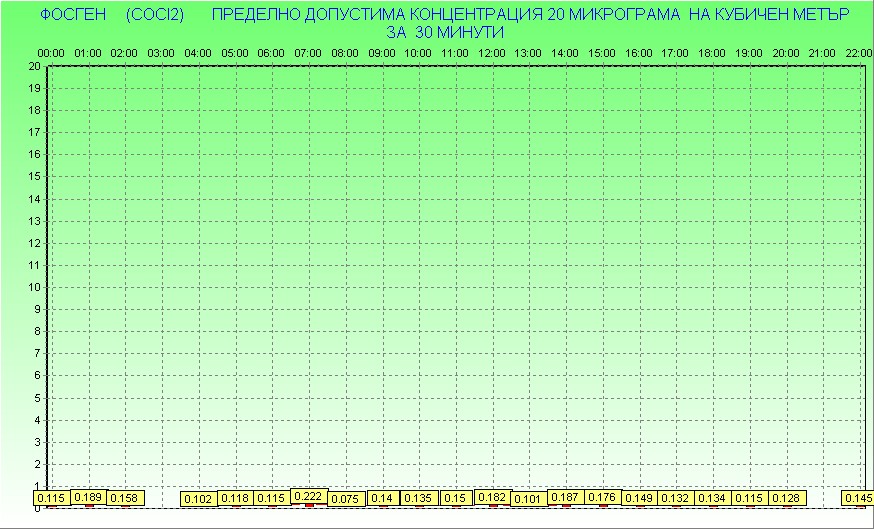Click the 0.075 value label

345,499
